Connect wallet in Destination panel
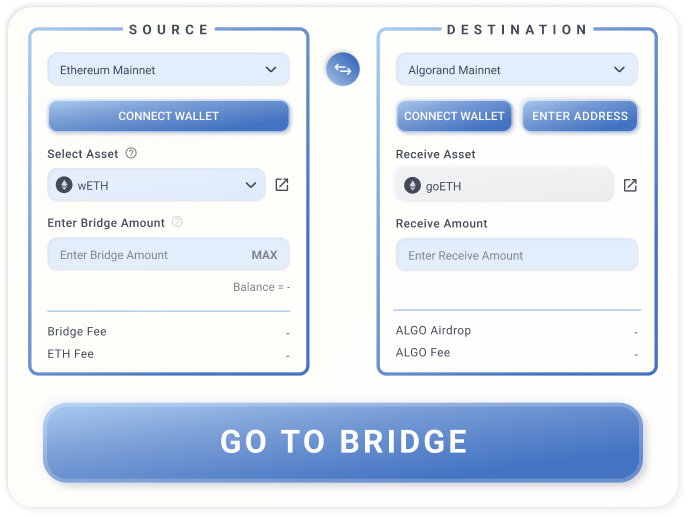The image size is (688, 517). coord(454,116)
